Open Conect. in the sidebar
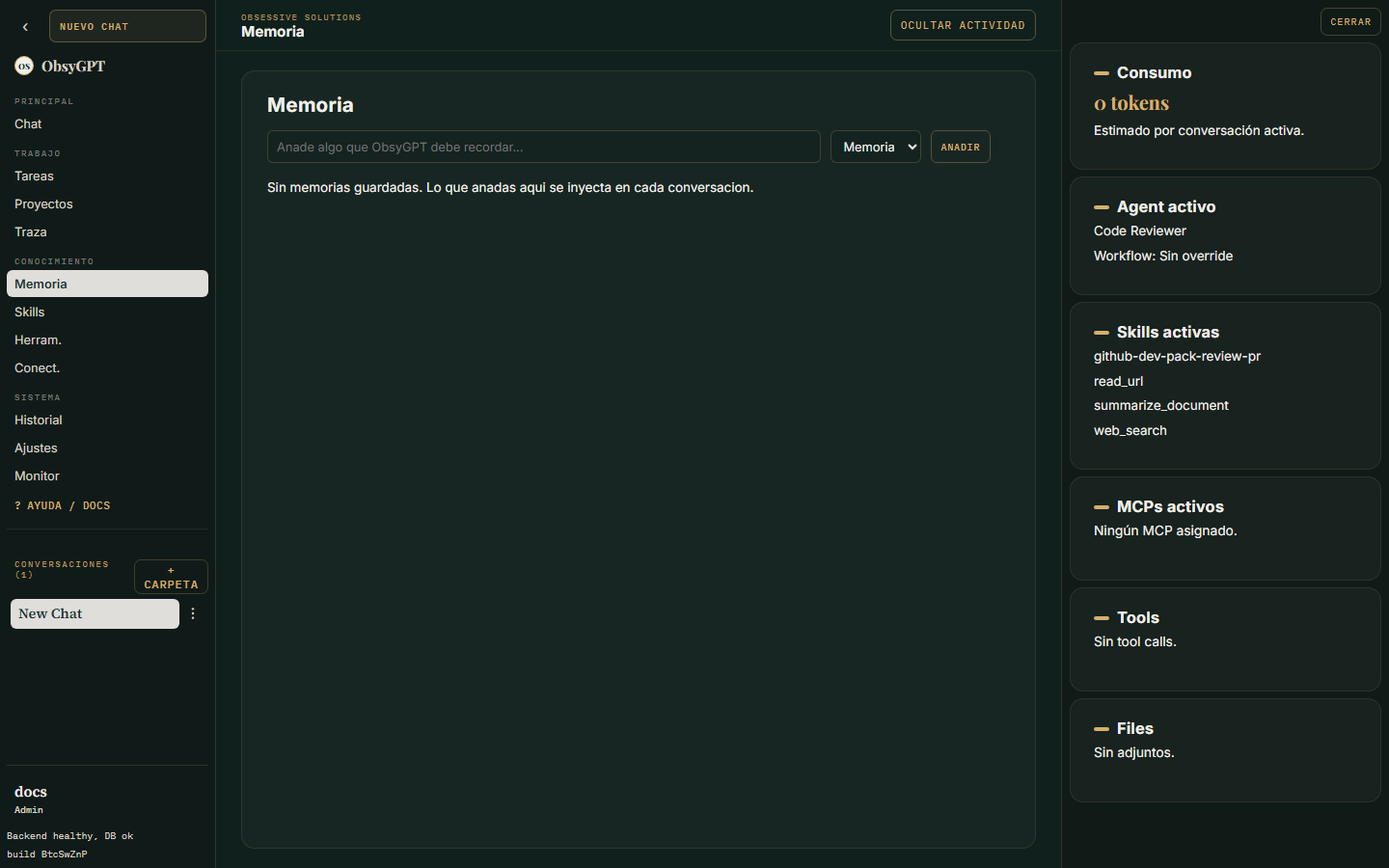The width and height of the screenshot is (1389, 868). 107,367
